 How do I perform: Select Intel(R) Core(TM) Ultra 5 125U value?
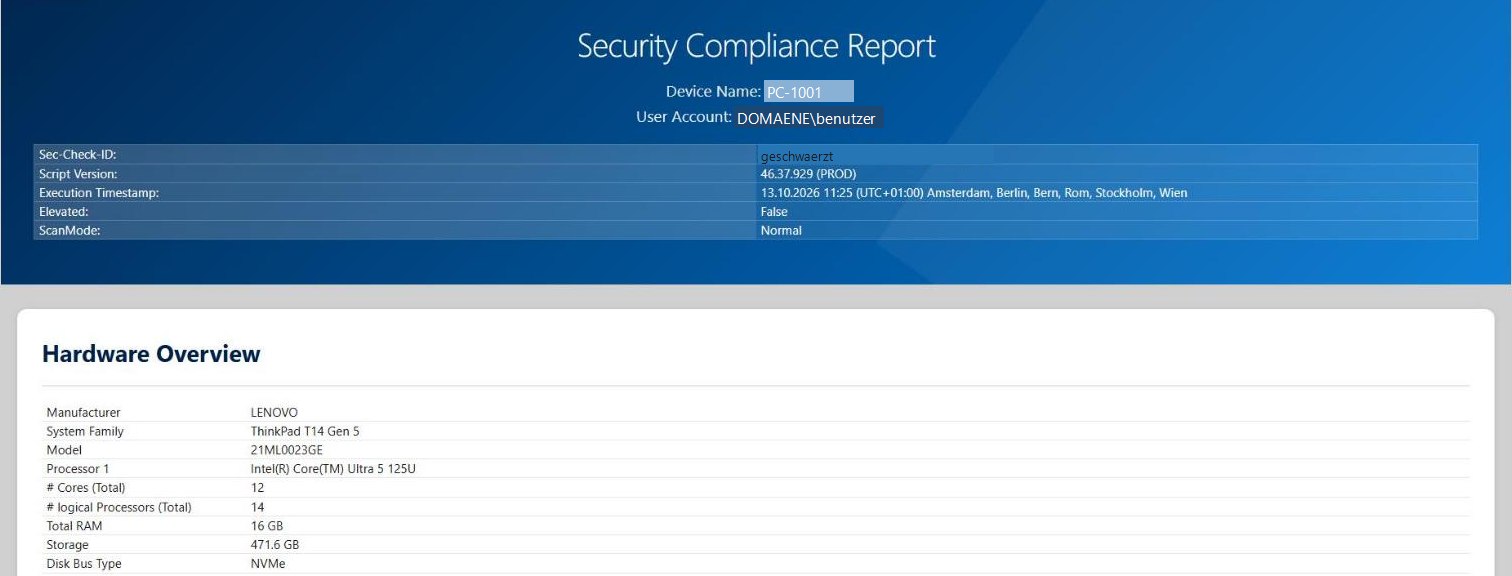(x=333, y=469)
